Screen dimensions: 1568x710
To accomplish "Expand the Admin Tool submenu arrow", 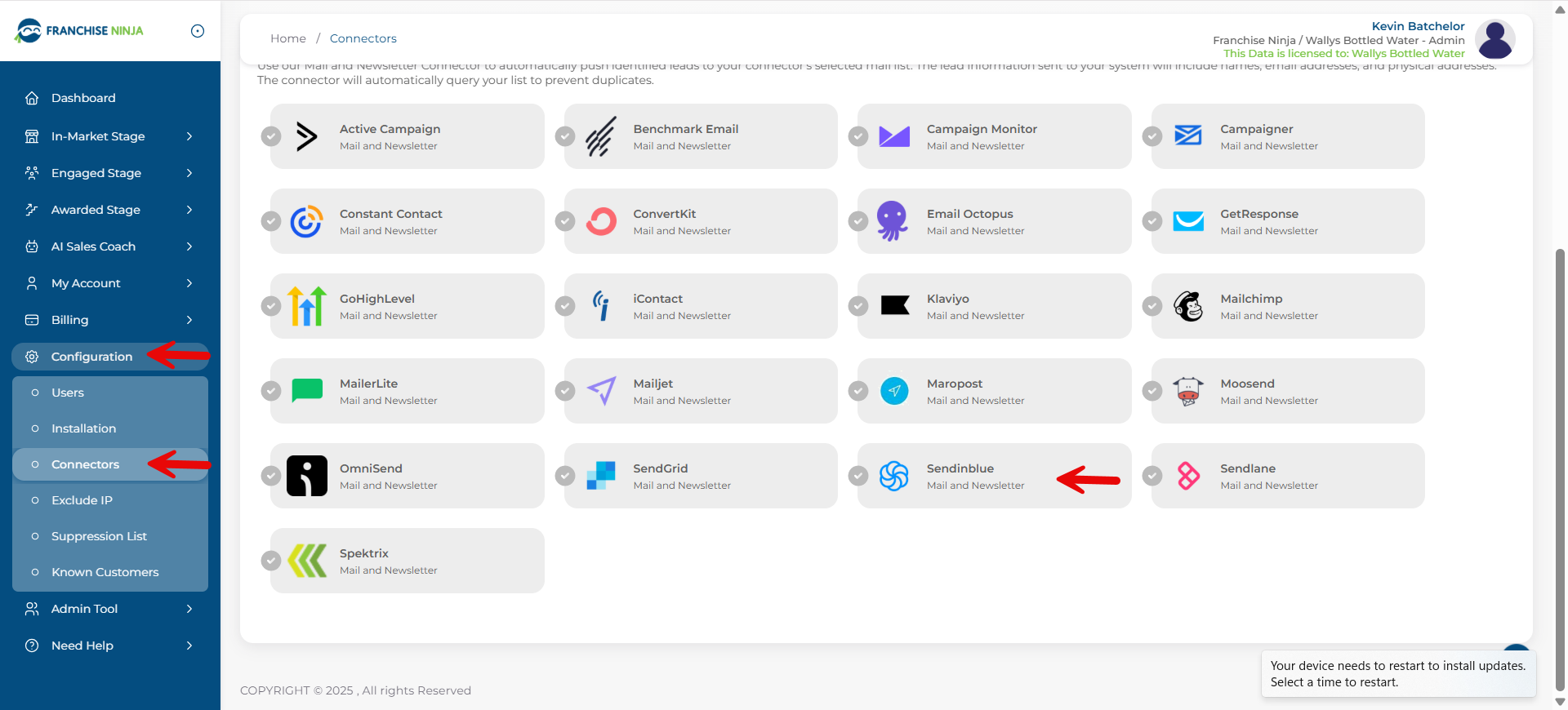I will (x=189, y=609).
